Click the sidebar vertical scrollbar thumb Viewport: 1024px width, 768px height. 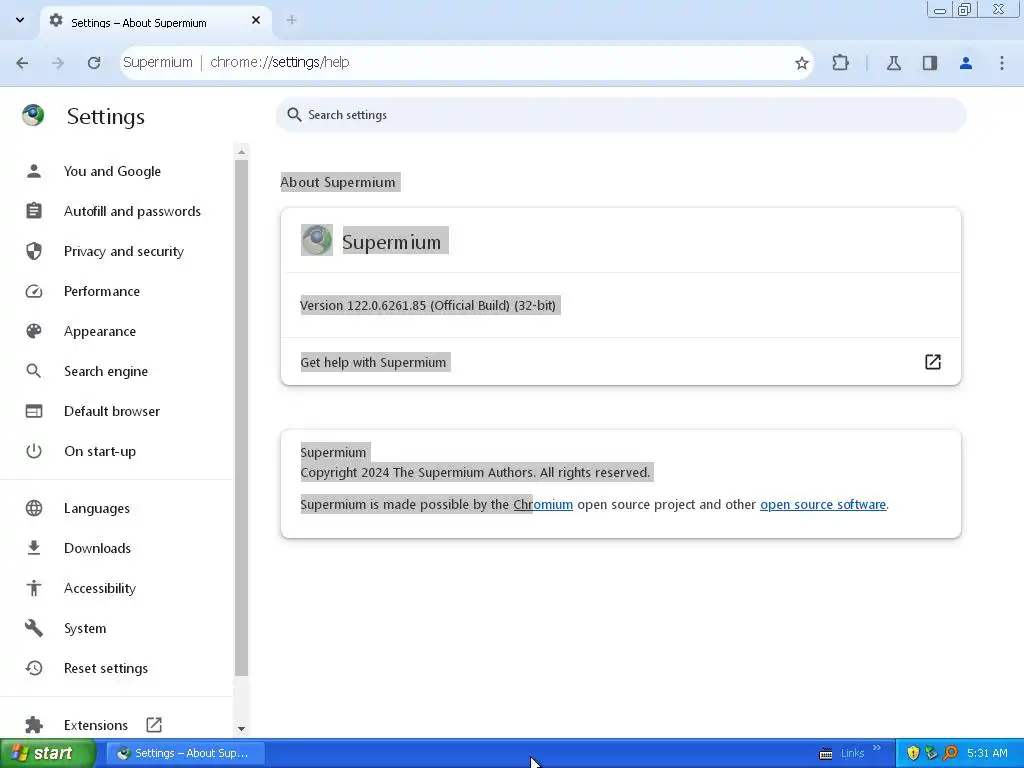pyautogui.click(x=242, y=418)
